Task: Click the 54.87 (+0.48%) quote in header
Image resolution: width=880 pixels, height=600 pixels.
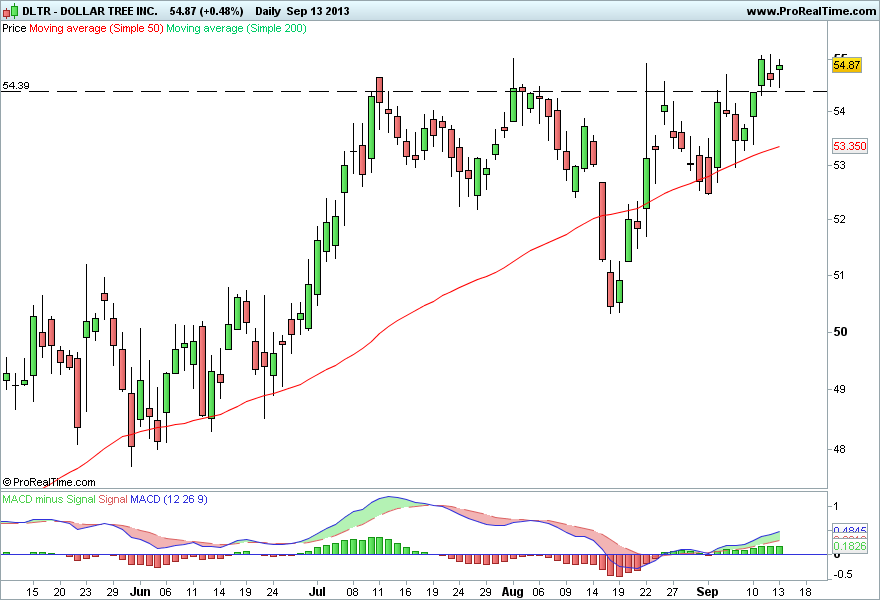Action: 207,11
